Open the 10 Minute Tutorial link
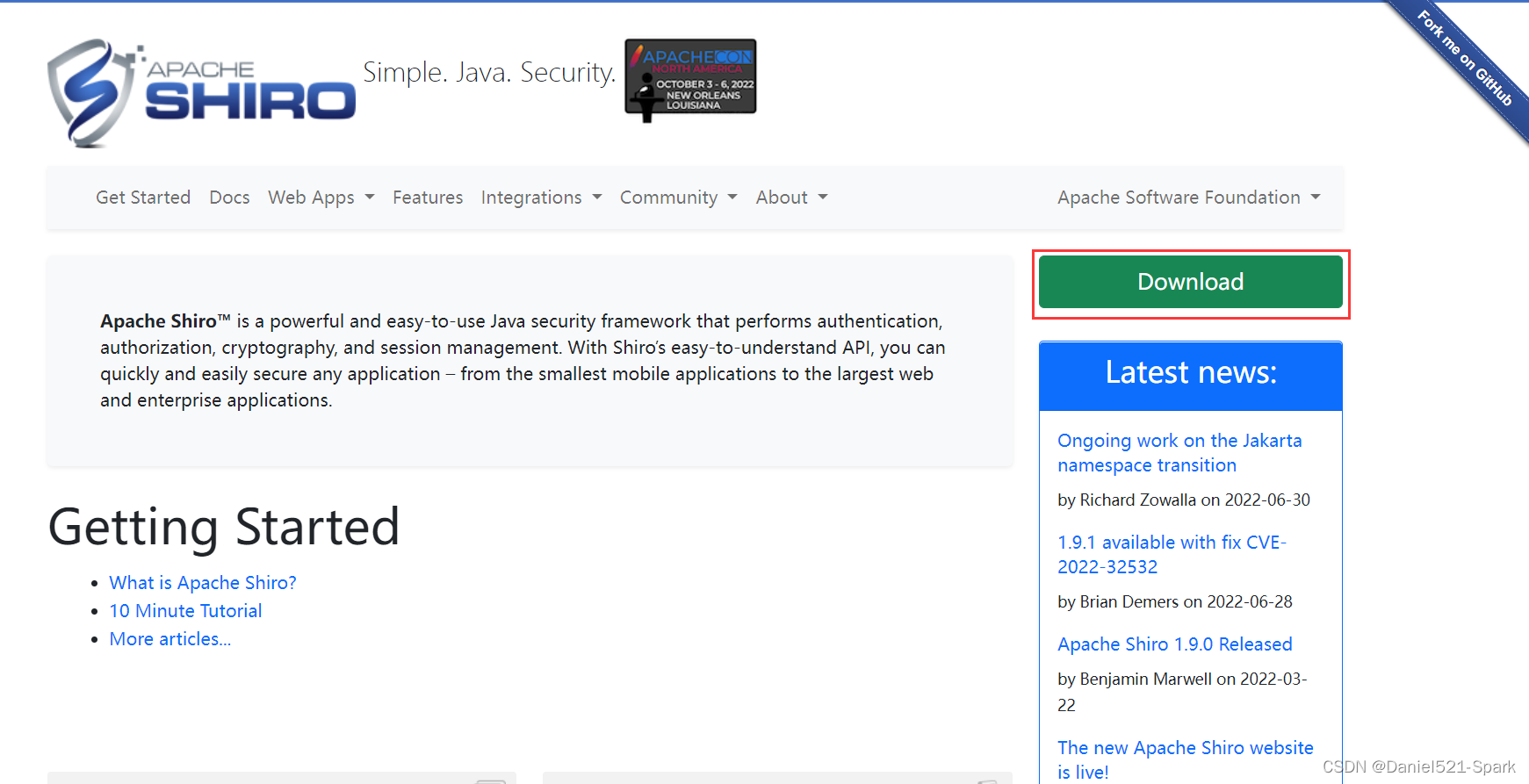This screenshot has height=784, width=1529. 185,611
